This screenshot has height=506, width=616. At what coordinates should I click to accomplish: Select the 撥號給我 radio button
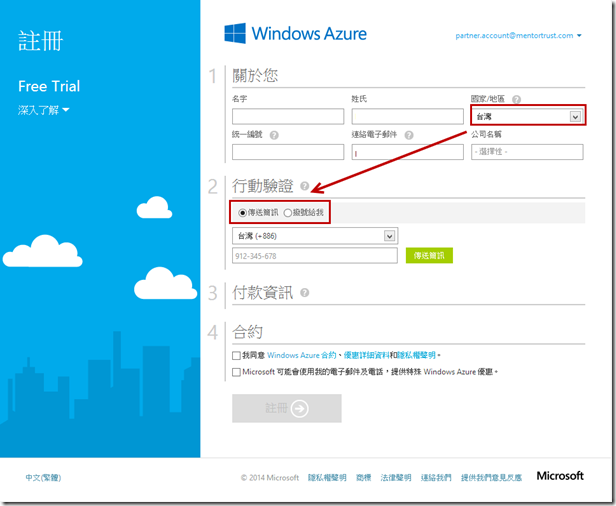point(288,213)
